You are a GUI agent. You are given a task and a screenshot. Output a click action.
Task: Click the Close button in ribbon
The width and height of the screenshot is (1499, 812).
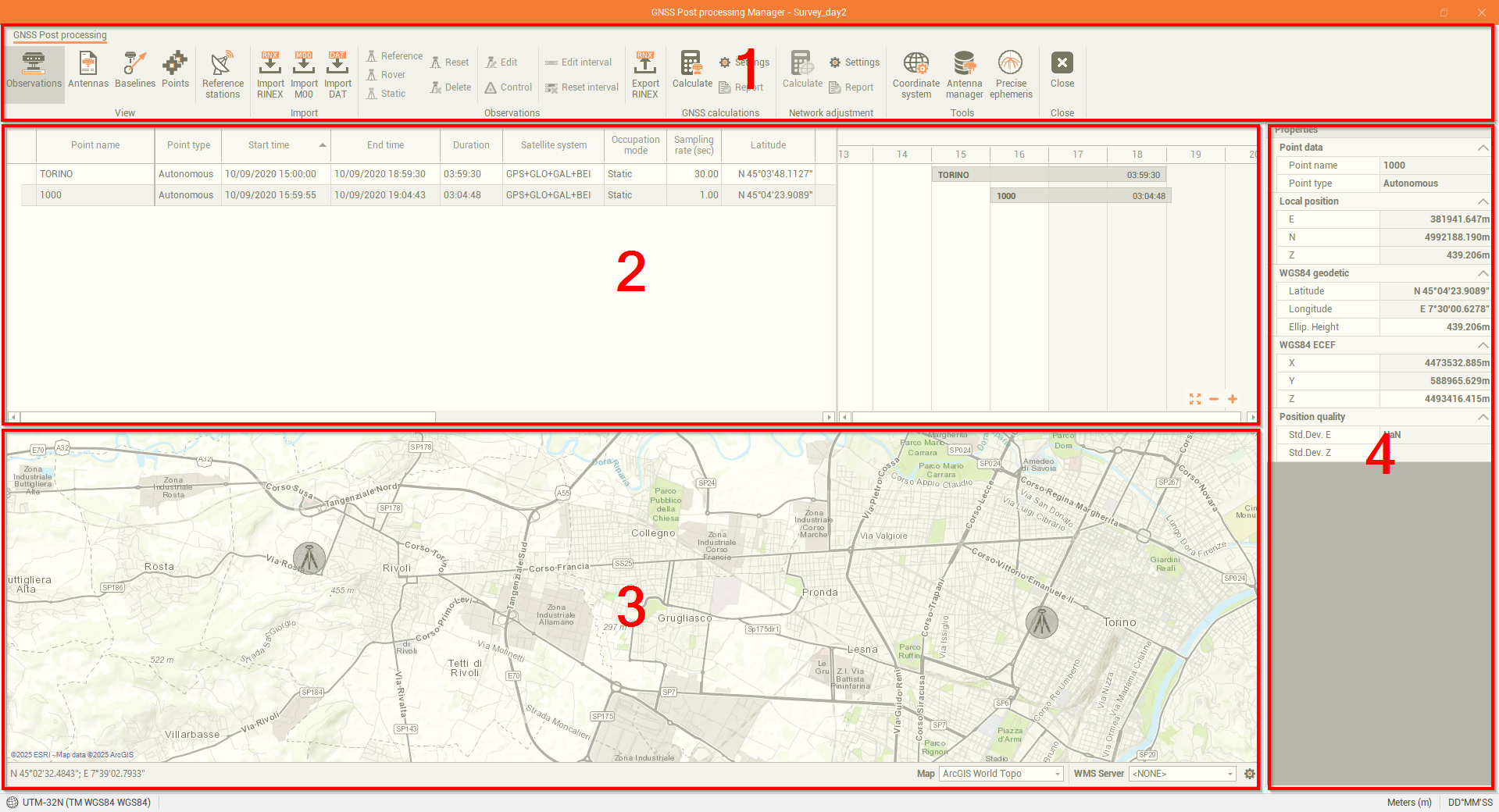click(x=1062, y=69)
